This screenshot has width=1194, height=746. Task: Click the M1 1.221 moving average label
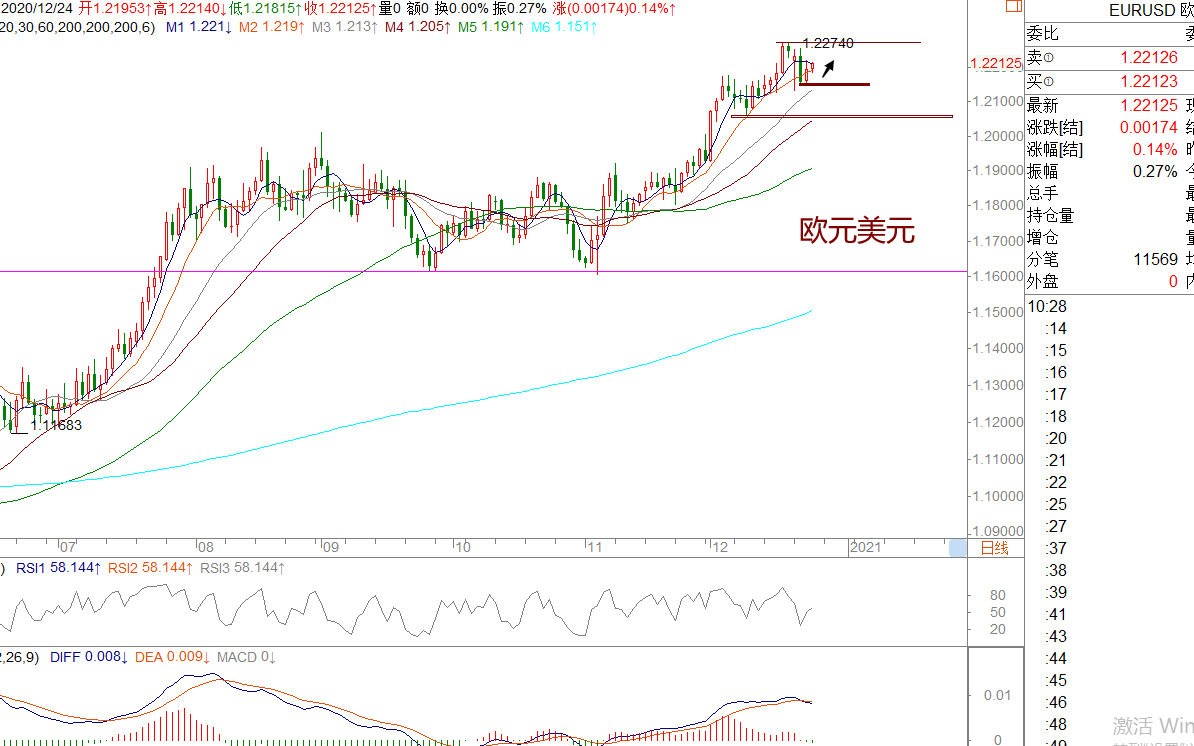tap(199, 27)
